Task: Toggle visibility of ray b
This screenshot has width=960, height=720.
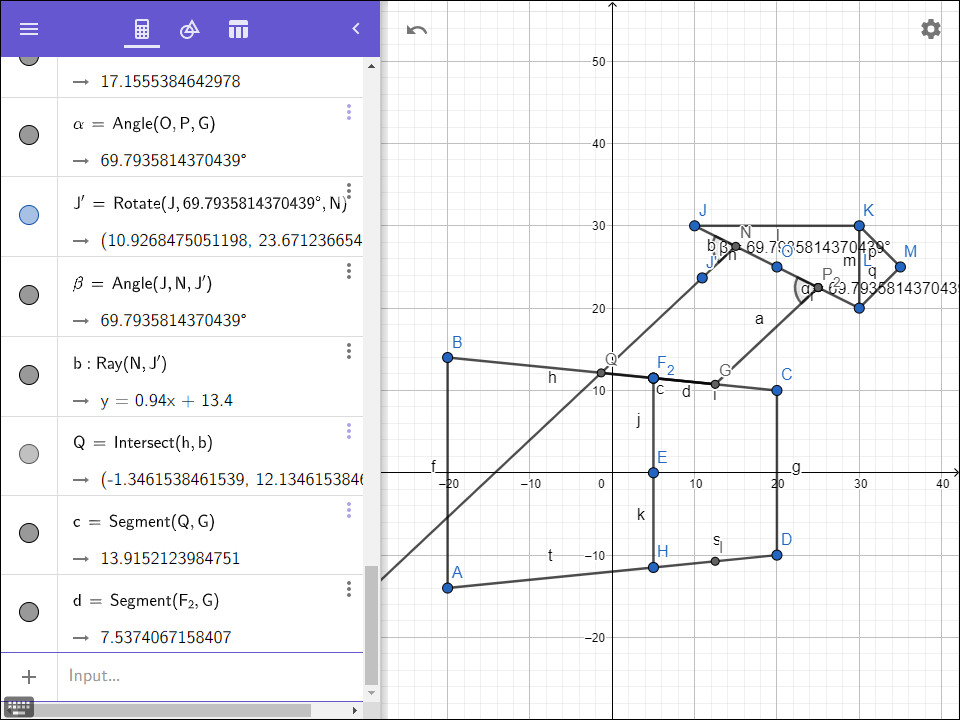Action: (x=29, y=375)
